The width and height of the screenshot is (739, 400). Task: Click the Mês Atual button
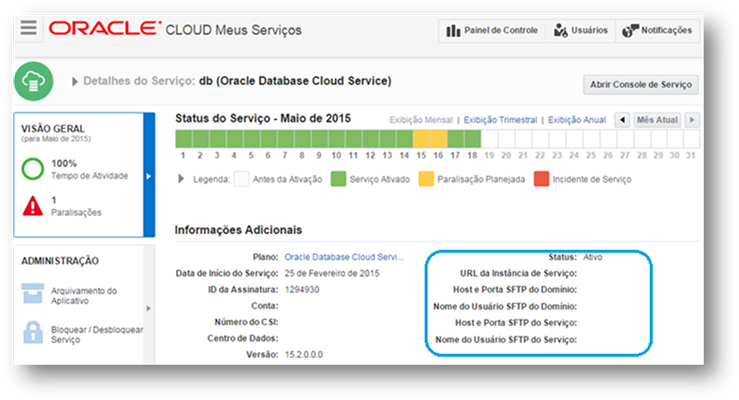(657, 120)
